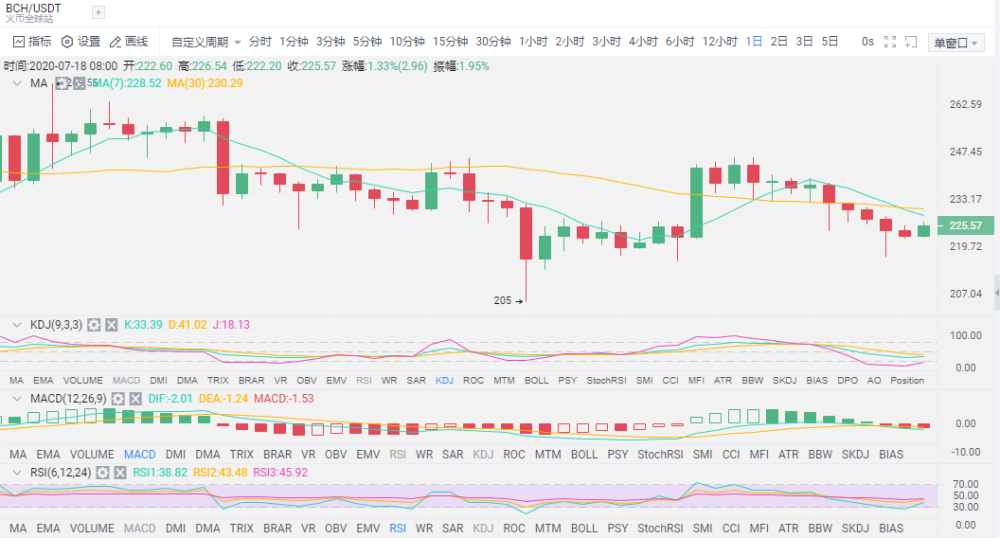Select the 3日 timeframe

point(804,42)
